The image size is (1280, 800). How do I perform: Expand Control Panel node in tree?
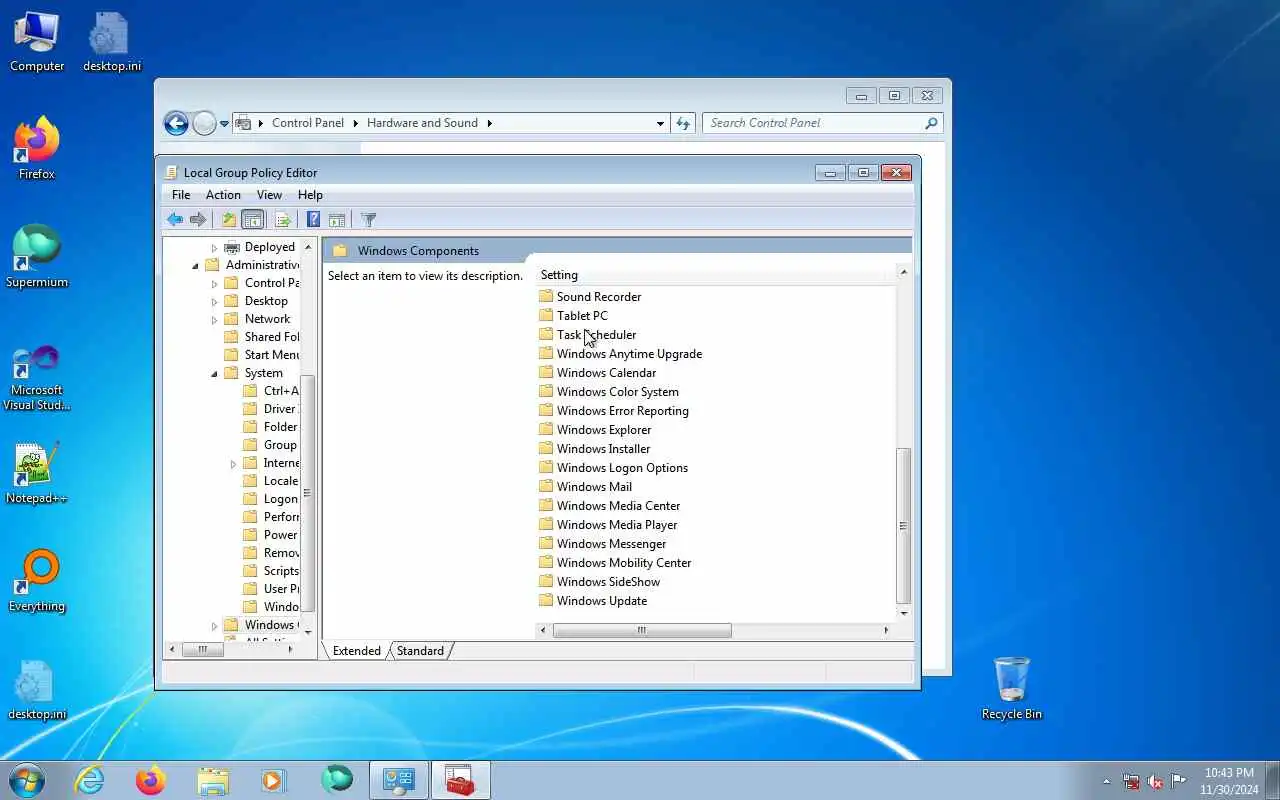214,284
